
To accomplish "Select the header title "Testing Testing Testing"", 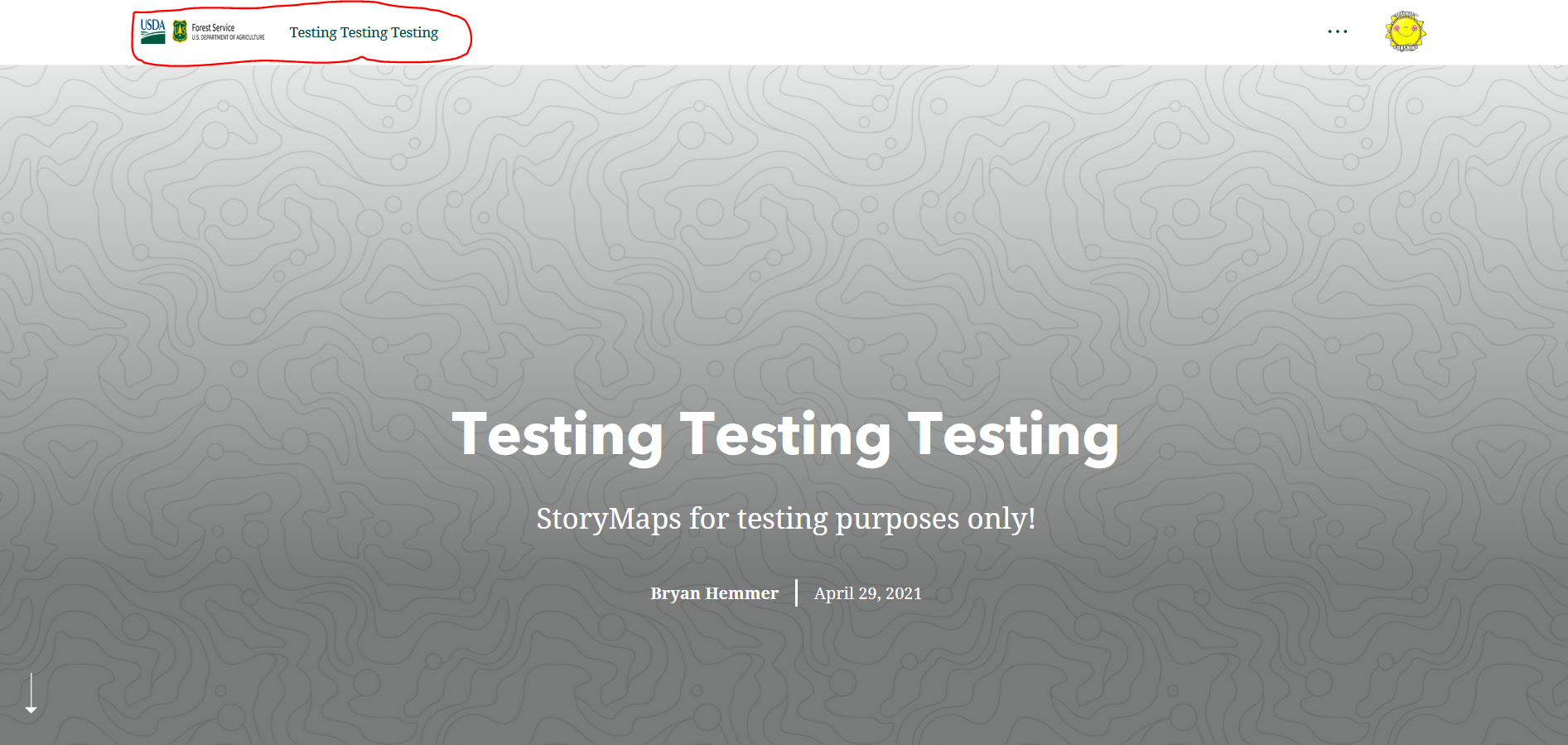I will [x=364, y=32].
